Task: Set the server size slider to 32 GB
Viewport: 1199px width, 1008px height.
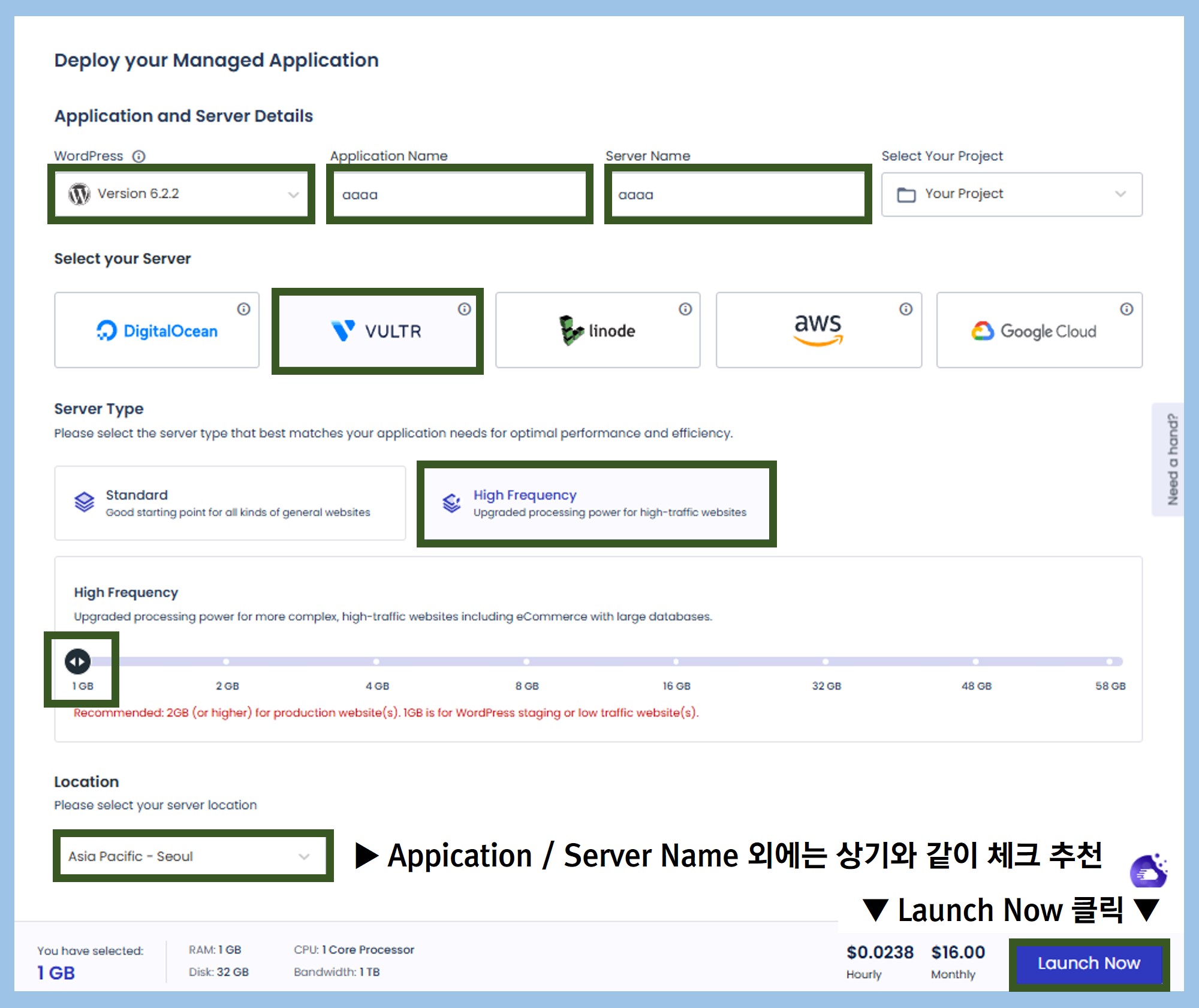Action: 826,662
